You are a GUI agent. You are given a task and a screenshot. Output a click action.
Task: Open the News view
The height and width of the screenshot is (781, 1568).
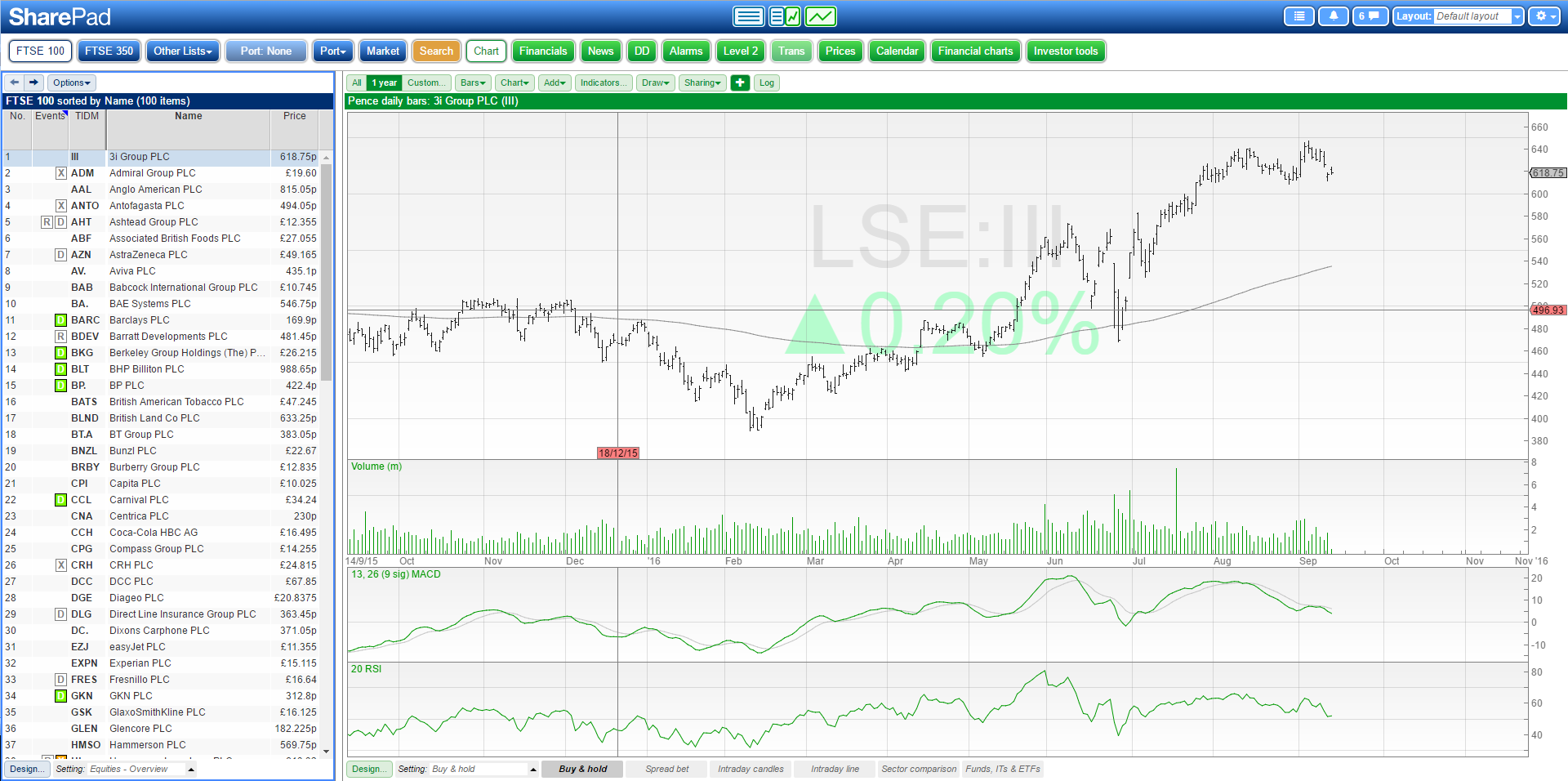(600, 51)
